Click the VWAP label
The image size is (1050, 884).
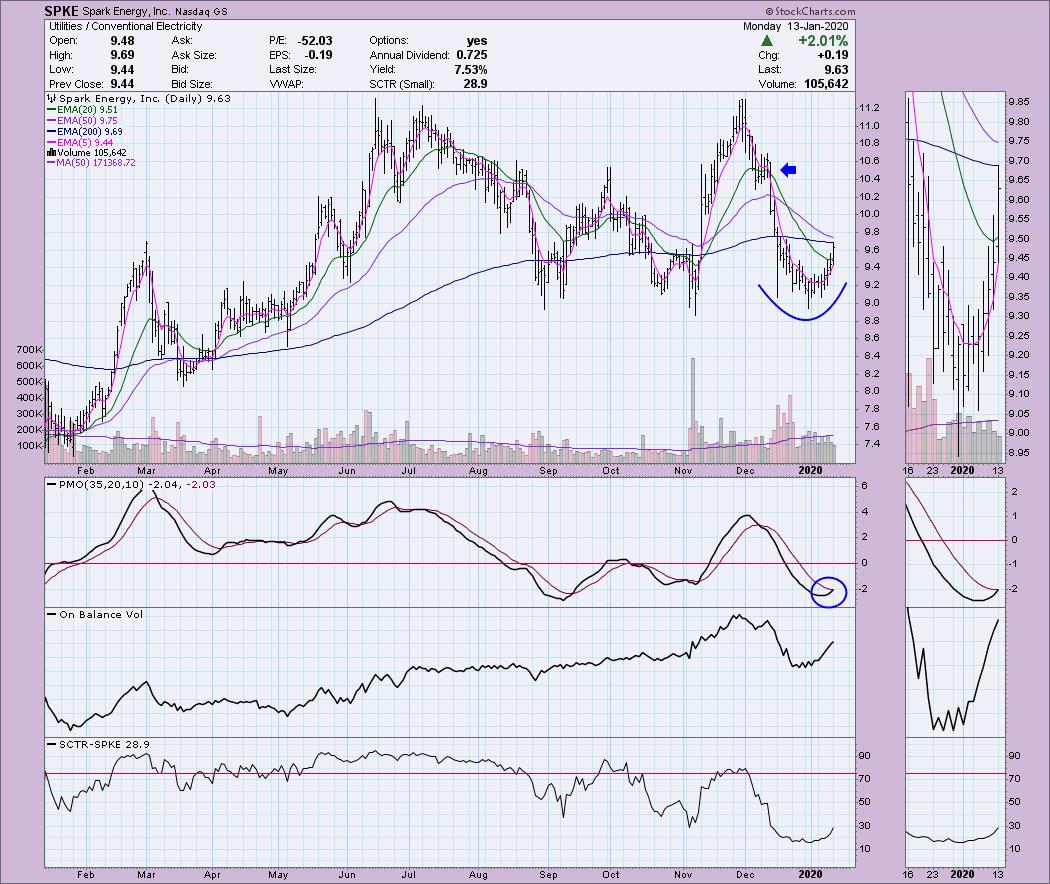[x=286, y=84]
